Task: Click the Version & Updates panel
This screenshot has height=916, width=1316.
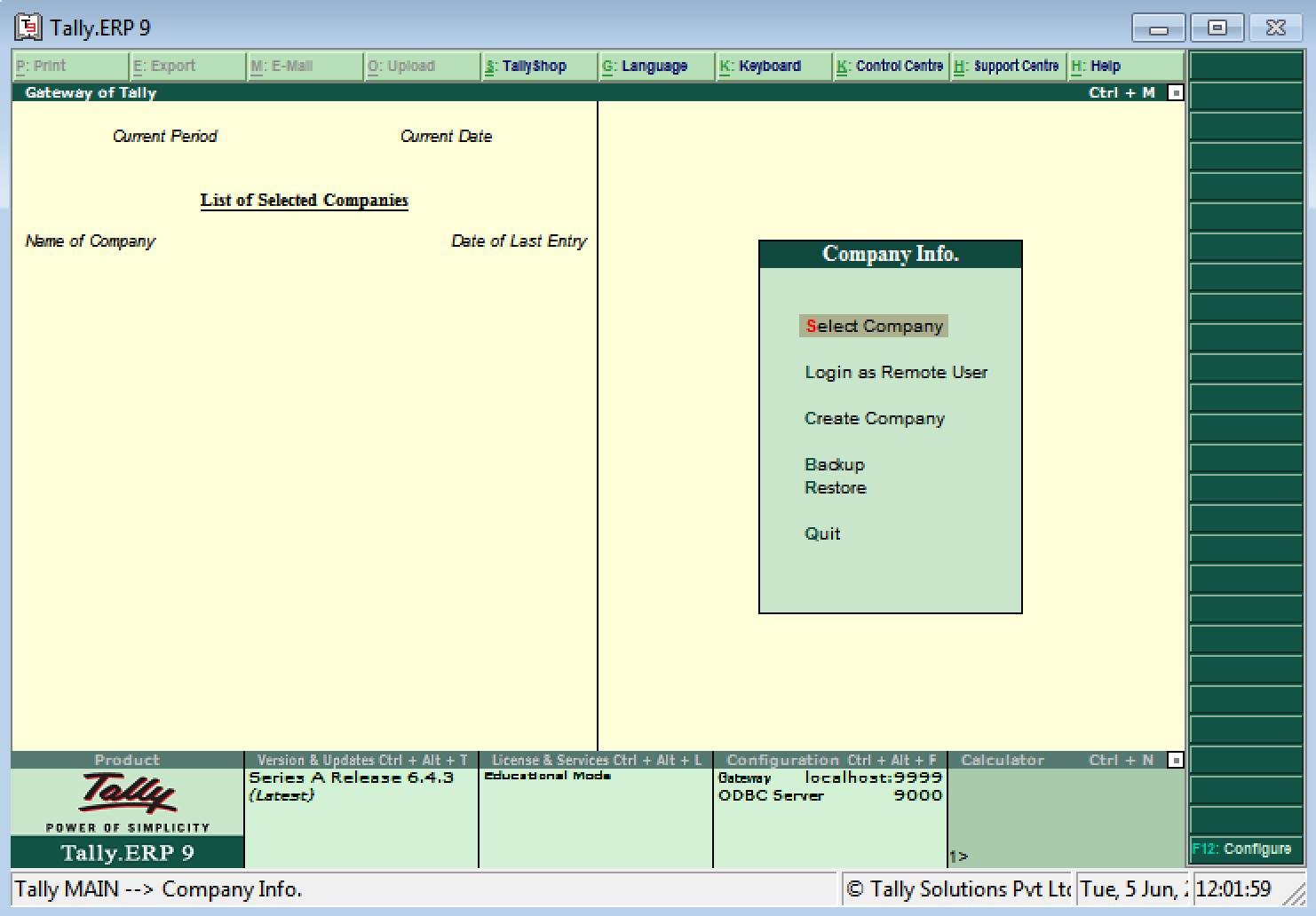Action: click(361, 786)
